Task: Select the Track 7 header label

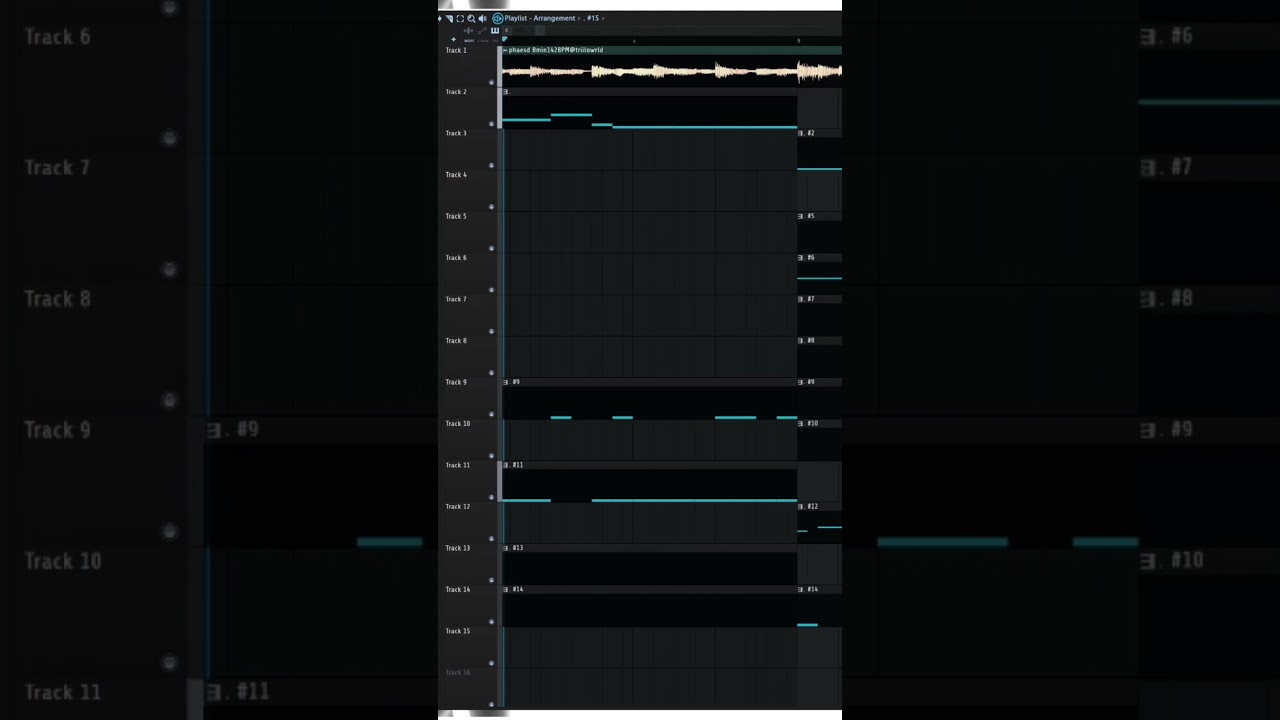Action: coord(456,299)
